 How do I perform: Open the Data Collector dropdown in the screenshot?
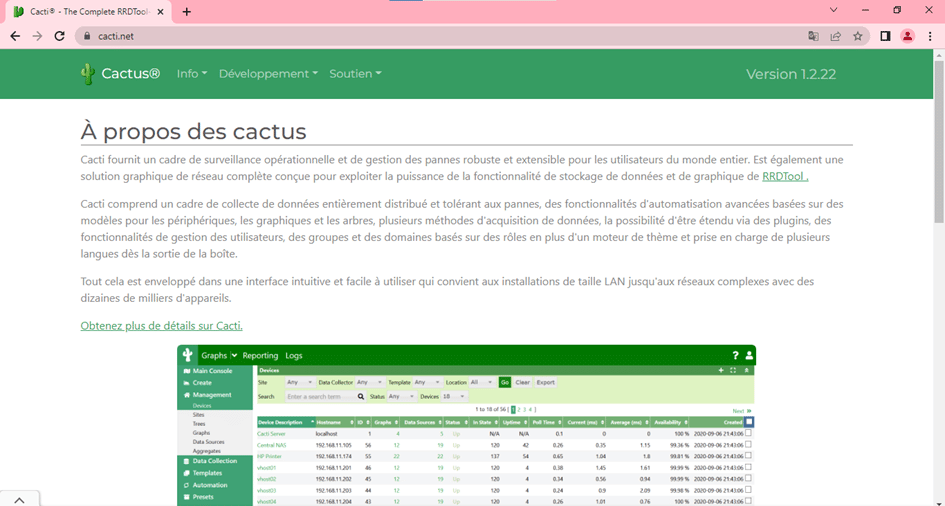click(x=369, y=382)
